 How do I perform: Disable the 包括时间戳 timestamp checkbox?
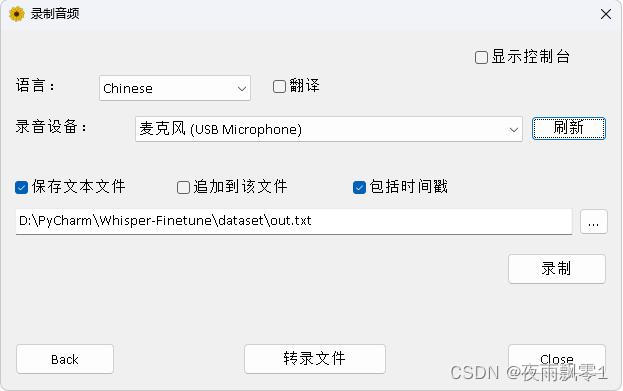pyautogui.click(x=359, y=187)
